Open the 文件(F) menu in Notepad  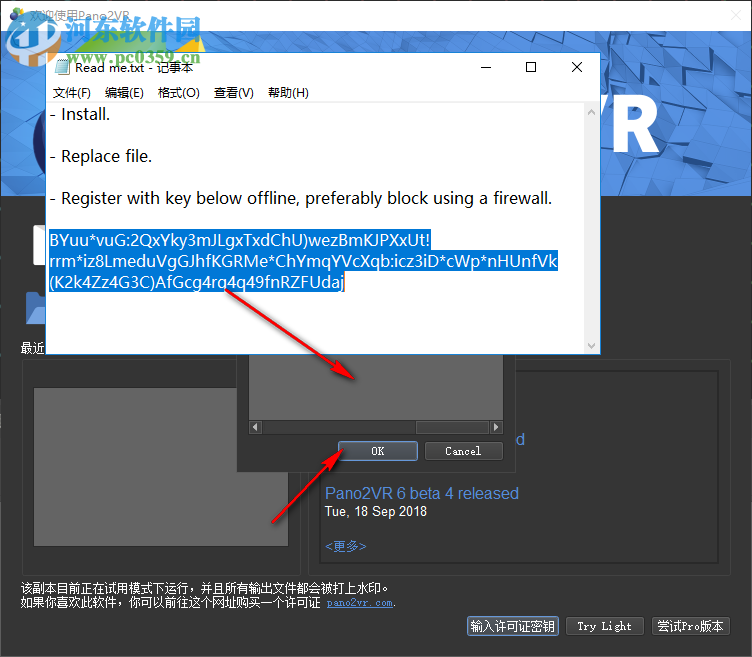coord(71,93)
